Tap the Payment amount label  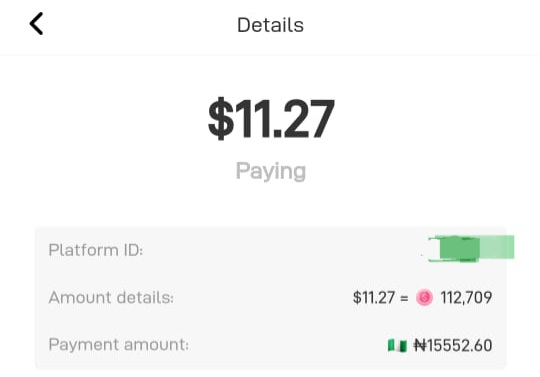click(x=119, y=345)
